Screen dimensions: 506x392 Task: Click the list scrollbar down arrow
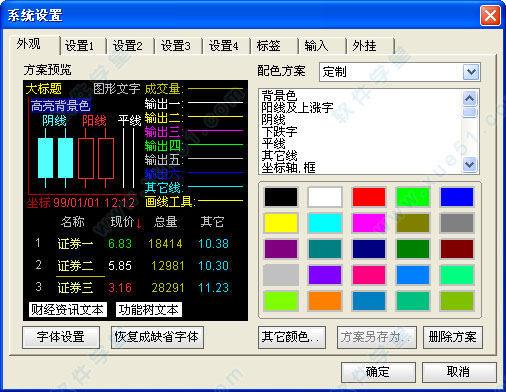pos(469,165)
